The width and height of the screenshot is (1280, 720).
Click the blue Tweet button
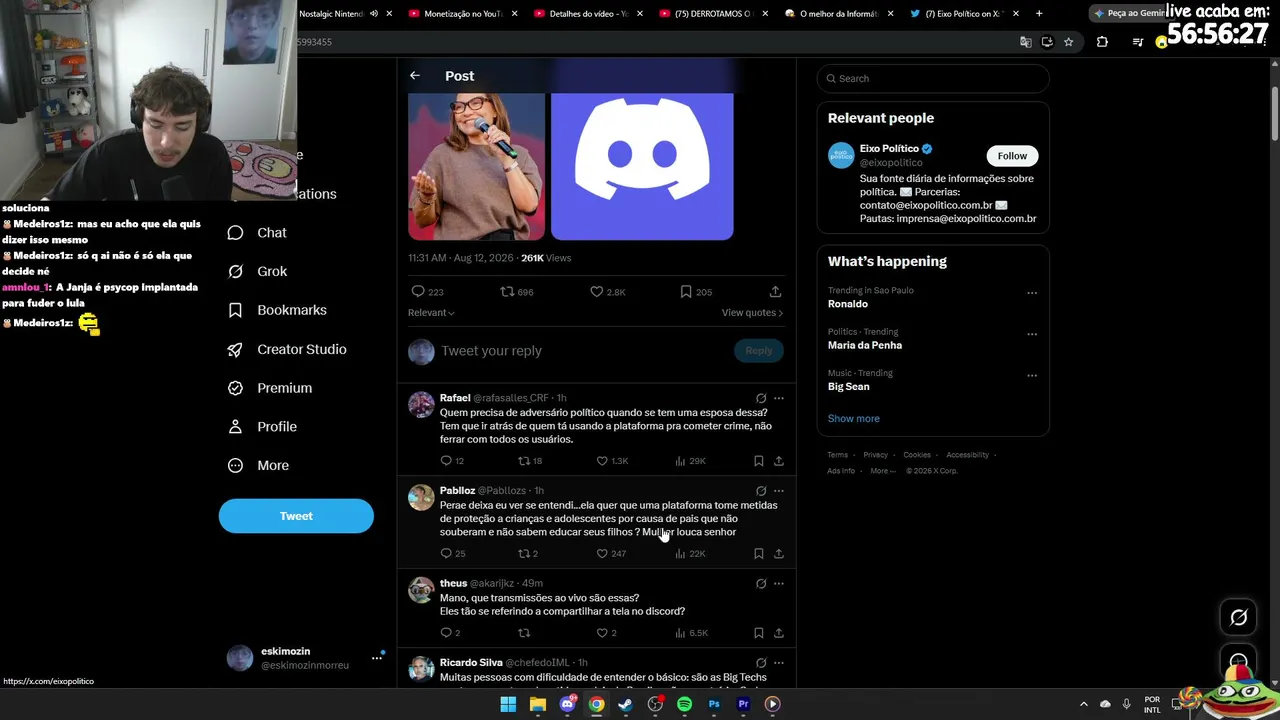click(x=296, y=516)
